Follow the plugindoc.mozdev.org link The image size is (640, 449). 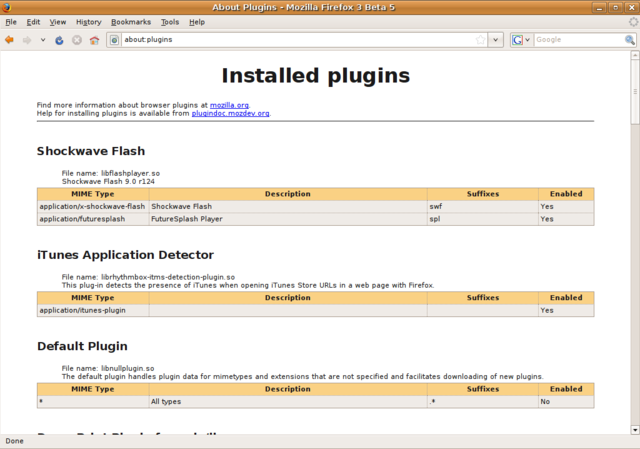tap(230, 113)
